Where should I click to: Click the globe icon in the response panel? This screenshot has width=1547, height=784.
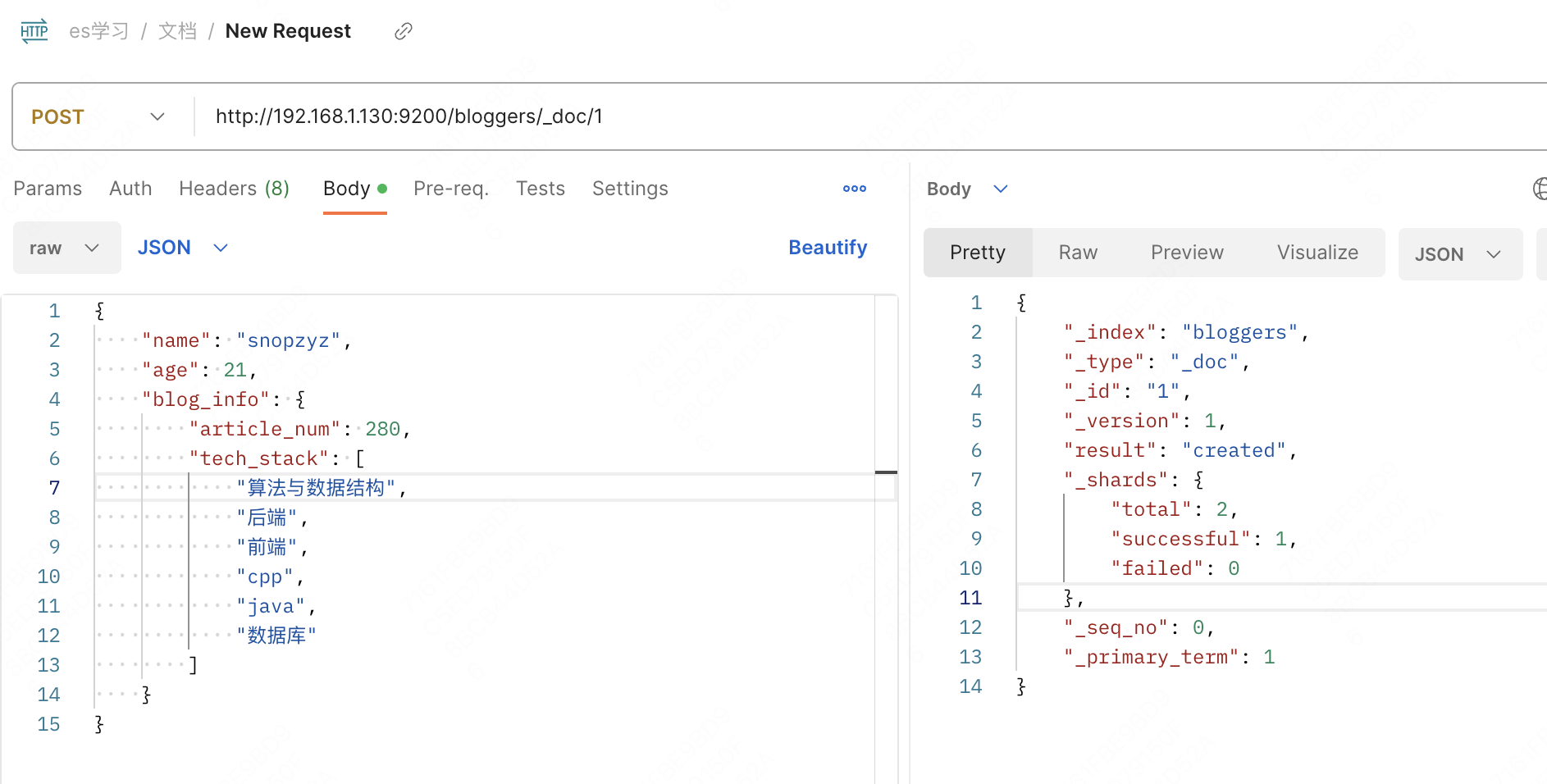[1540, 189]
